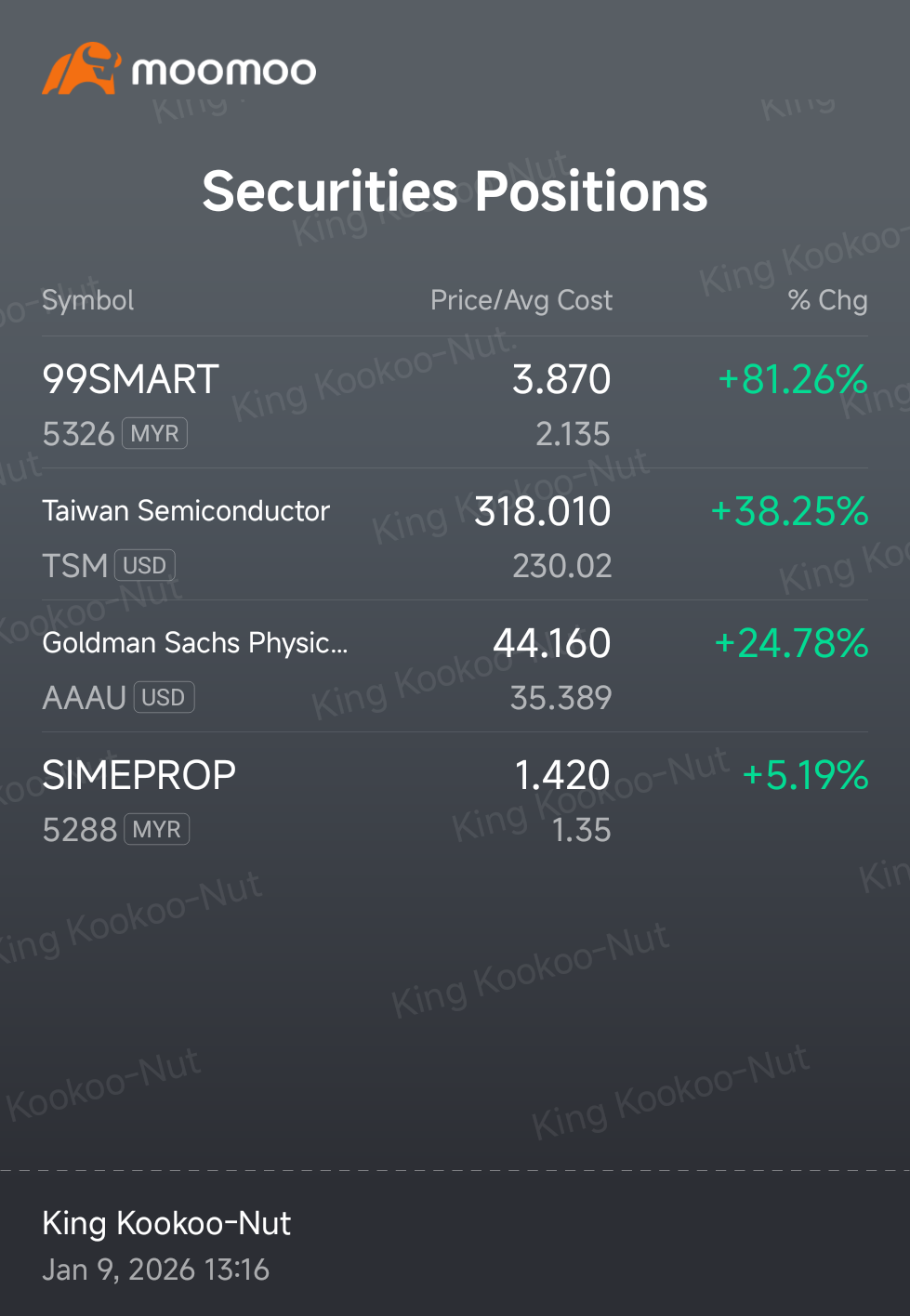Click the moomoo brand name text
The image size is (910, 1316).
point(224,72)
